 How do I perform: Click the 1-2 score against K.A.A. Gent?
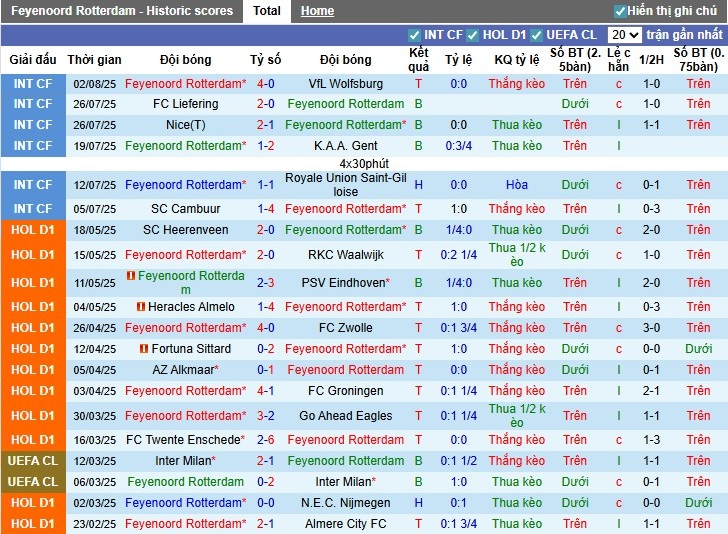point(266,146)
